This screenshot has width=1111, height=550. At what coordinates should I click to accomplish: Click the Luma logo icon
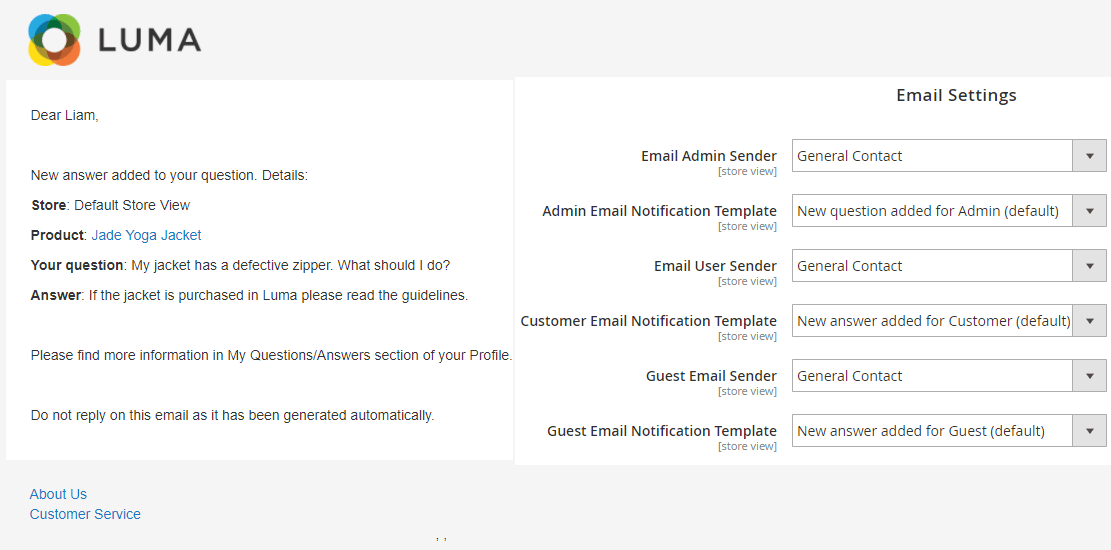[54, 40]
